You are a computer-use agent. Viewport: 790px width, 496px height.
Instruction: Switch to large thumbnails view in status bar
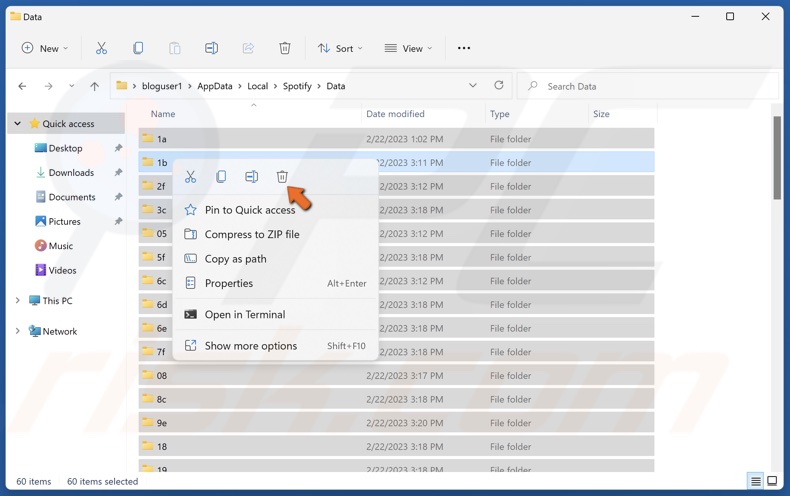click(x=772, y=481)
